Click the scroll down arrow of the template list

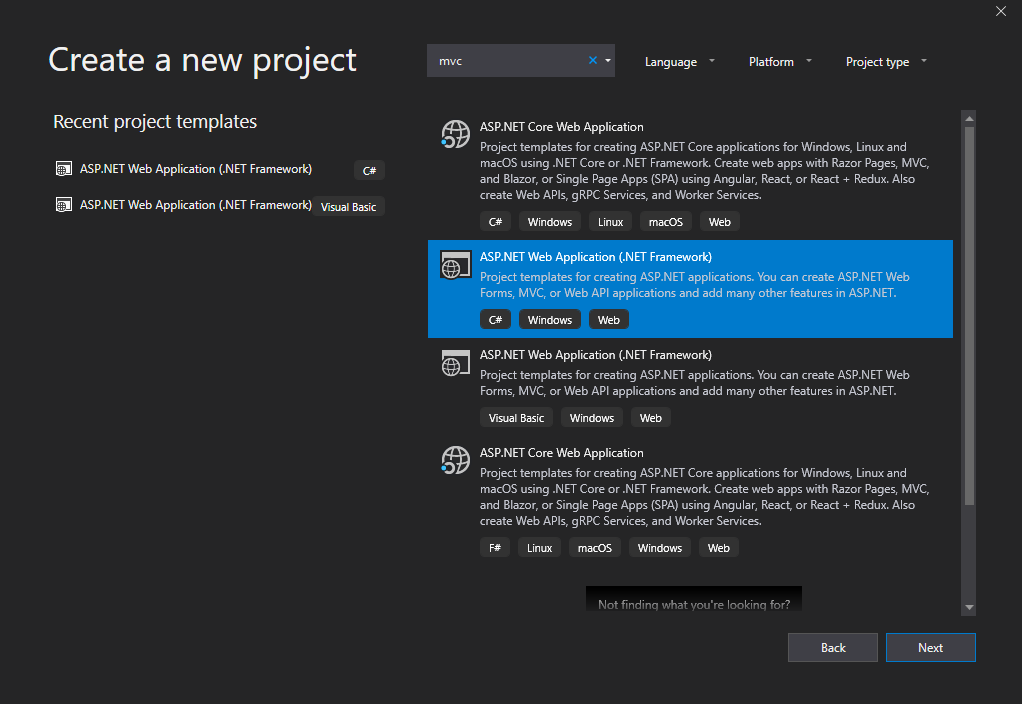[x=969, y=607]
